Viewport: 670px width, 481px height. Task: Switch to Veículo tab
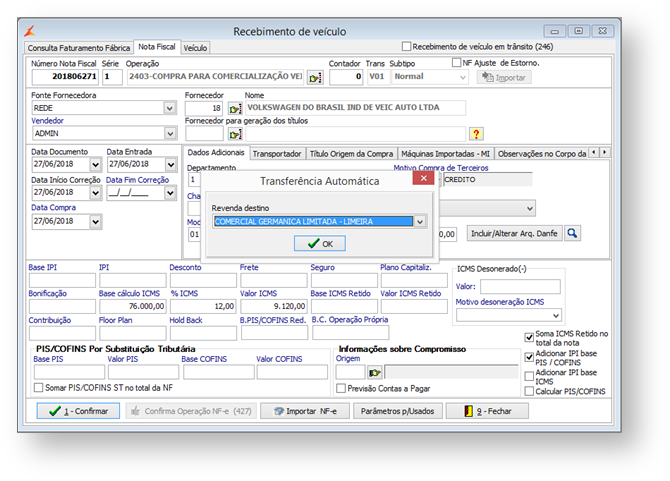click(195, 48)
